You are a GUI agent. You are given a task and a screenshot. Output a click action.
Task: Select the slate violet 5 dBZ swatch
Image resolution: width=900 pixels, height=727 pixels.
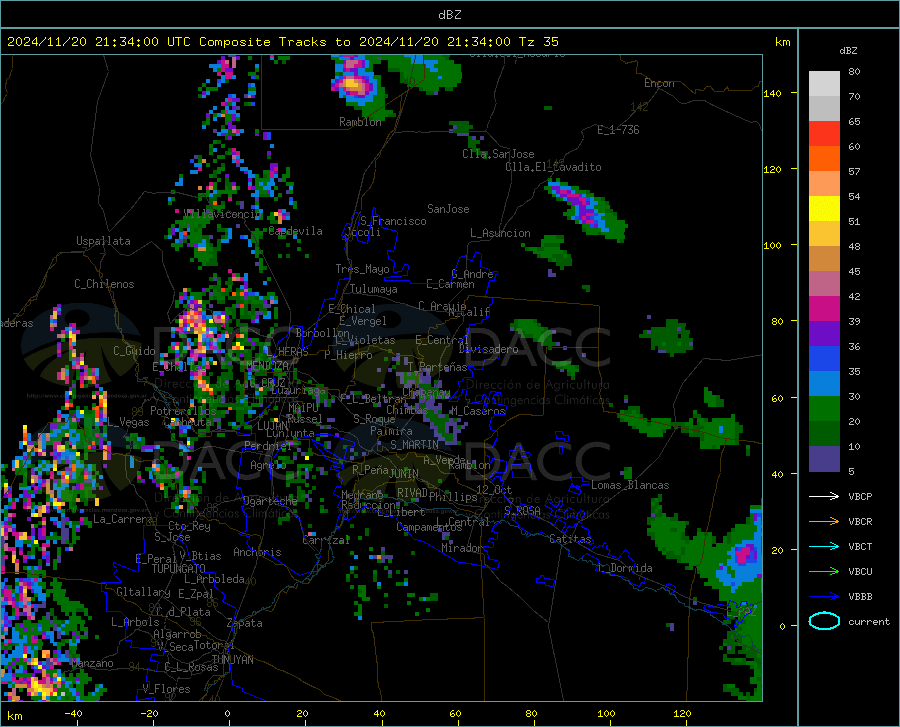click(824, 459)
